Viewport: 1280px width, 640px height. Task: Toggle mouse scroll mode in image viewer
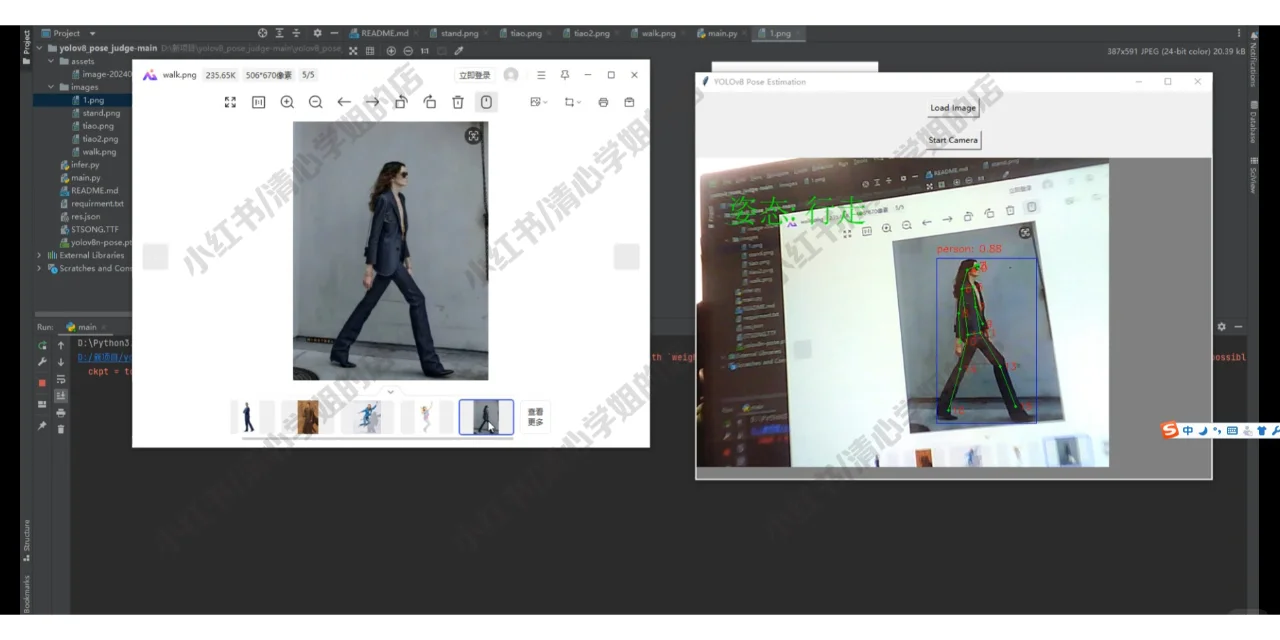coord(487,102)
